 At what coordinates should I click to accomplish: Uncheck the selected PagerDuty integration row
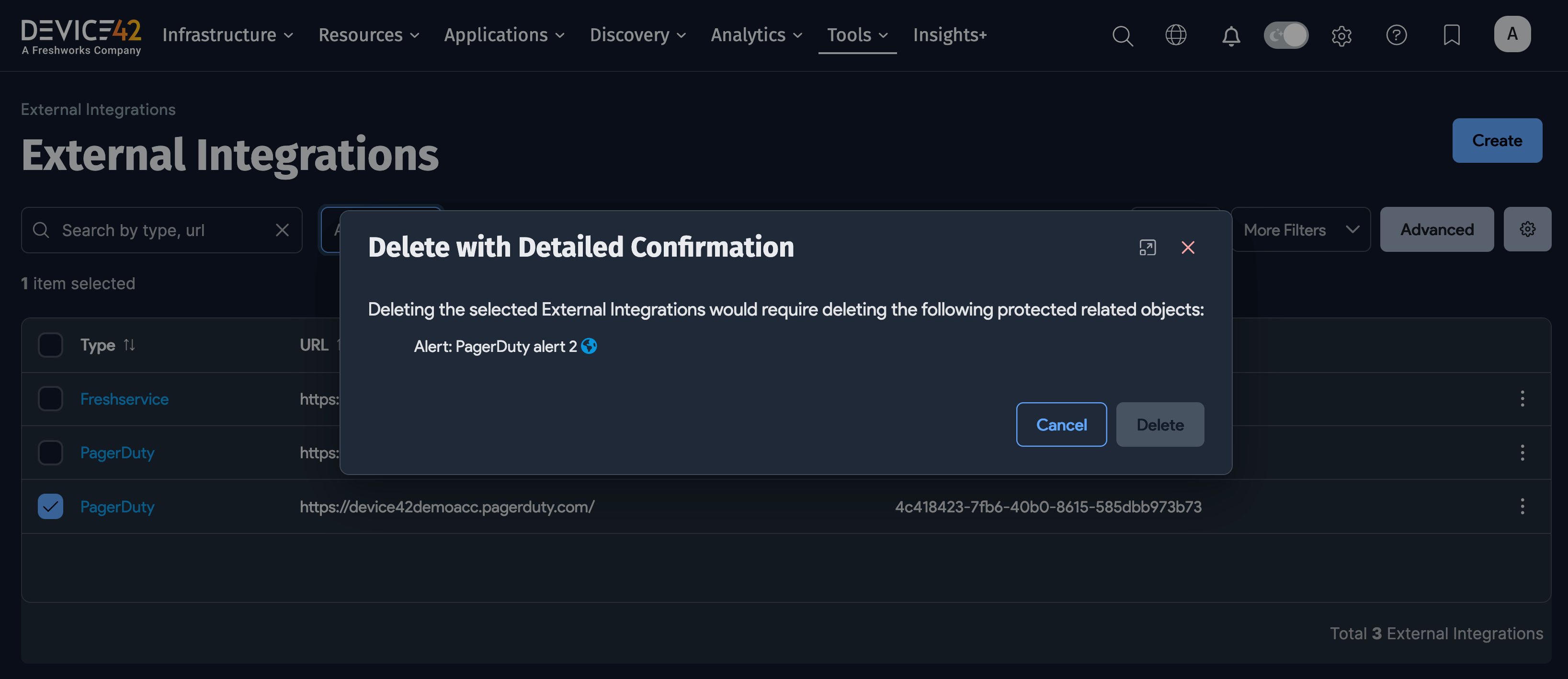(50, 506)
